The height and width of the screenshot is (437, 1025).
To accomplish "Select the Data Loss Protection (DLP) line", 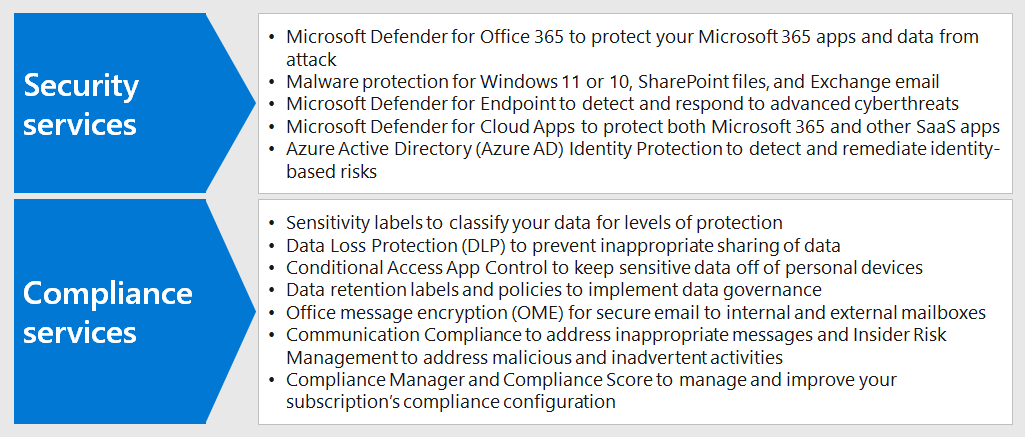I will pyautogui.click(x=563, y=246).
